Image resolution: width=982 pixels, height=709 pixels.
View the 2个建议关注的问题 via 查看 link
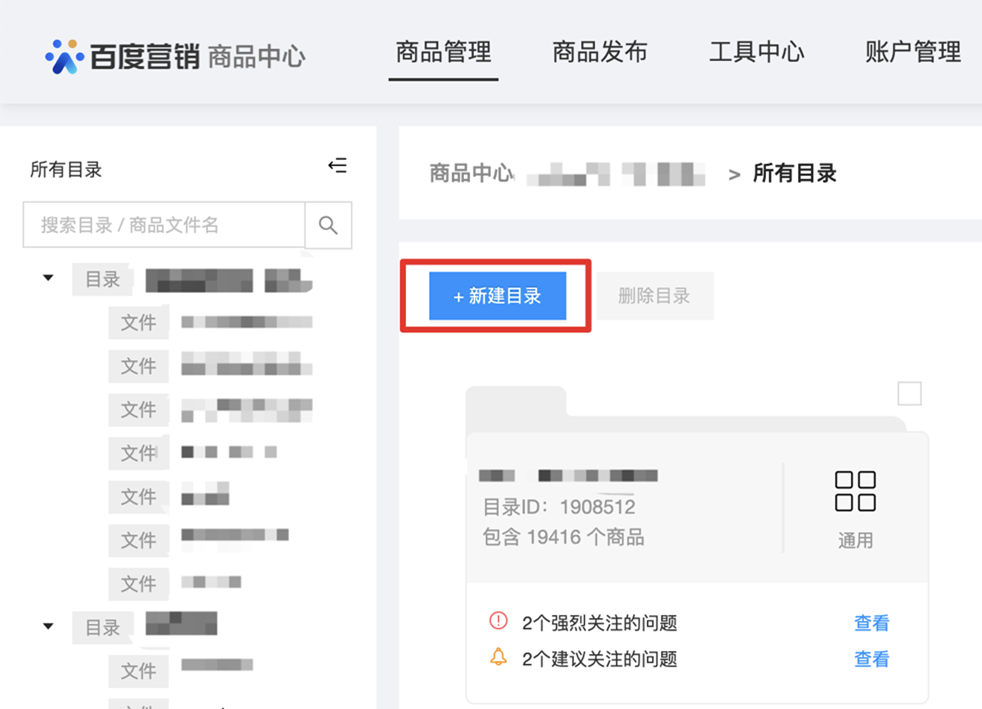tap(871, 659)
